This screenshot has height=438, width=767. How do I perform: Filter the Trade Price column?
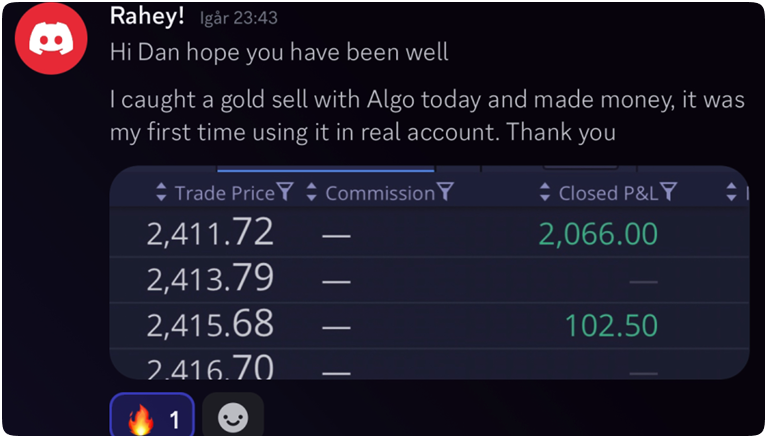tap(285, 192)
